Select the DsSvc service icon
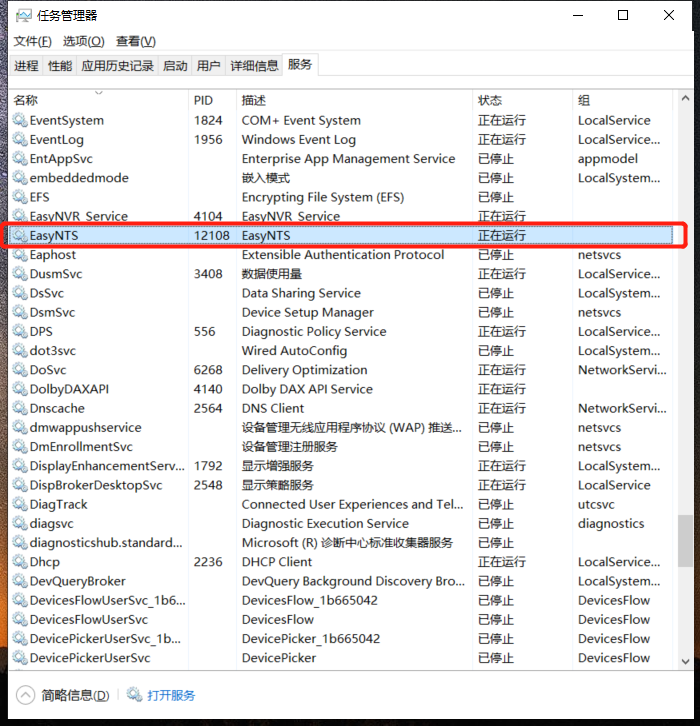700x726 pixels. 20,293
